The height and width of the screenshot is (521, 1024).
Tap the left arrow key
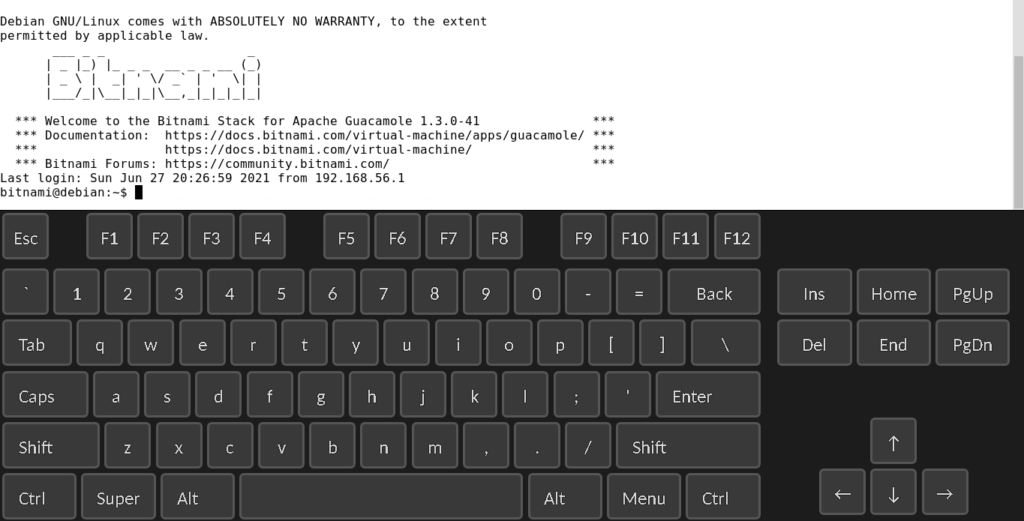pos(842,492)
